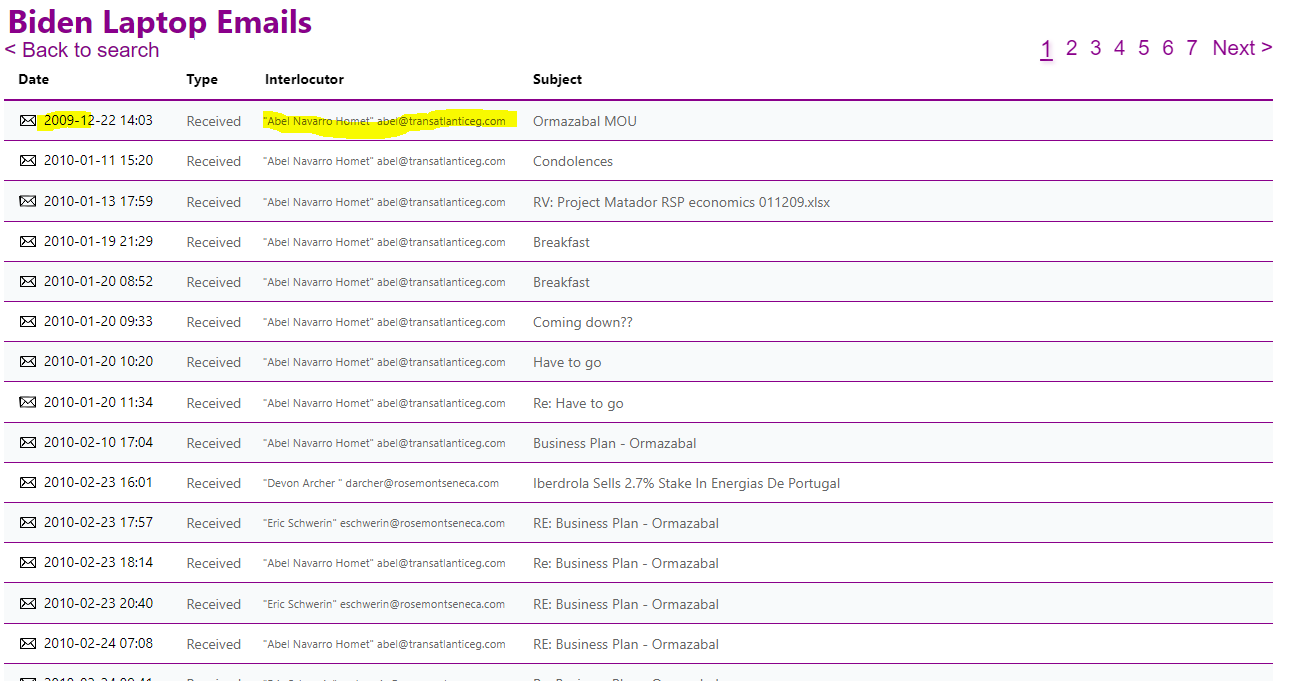Go back to search page
The height and width of the screenshot is (681, 1295).
82,50
